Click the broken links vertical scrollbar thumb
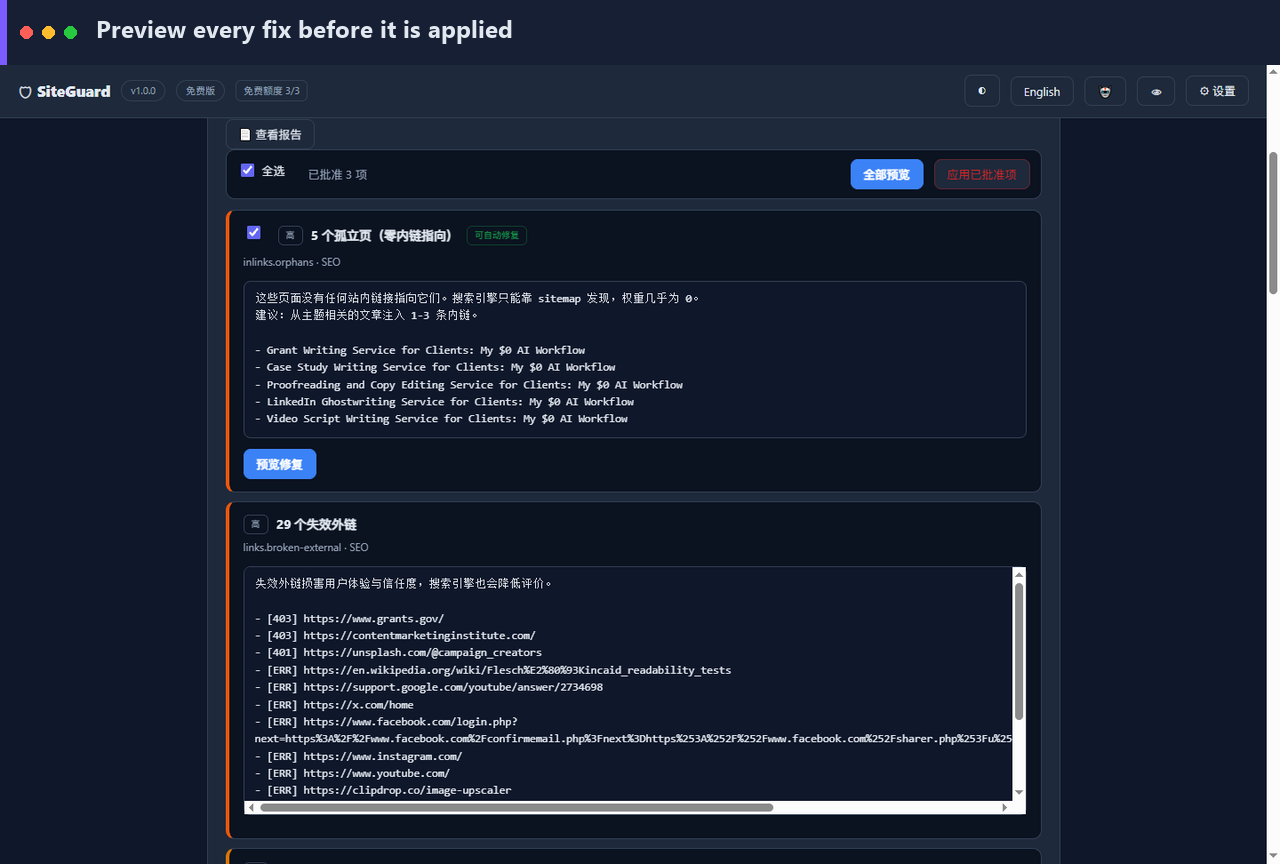The image size is (1280, 864). [1019, 651]
